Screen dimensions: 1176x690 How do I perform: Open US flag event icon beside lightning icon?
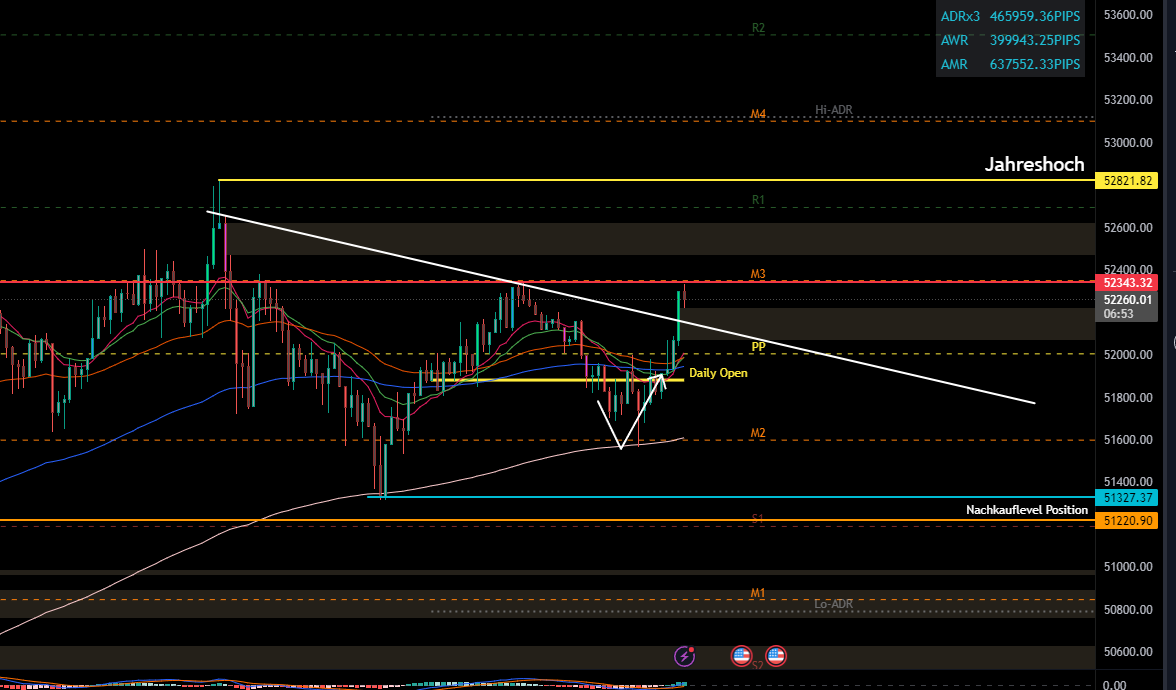741,656
